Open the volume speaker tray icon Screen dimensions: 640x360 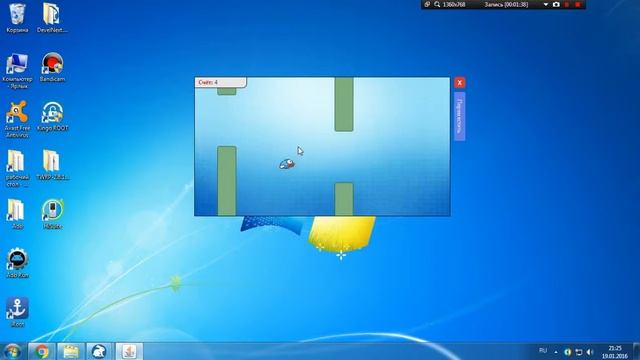(x=590, y=352)
